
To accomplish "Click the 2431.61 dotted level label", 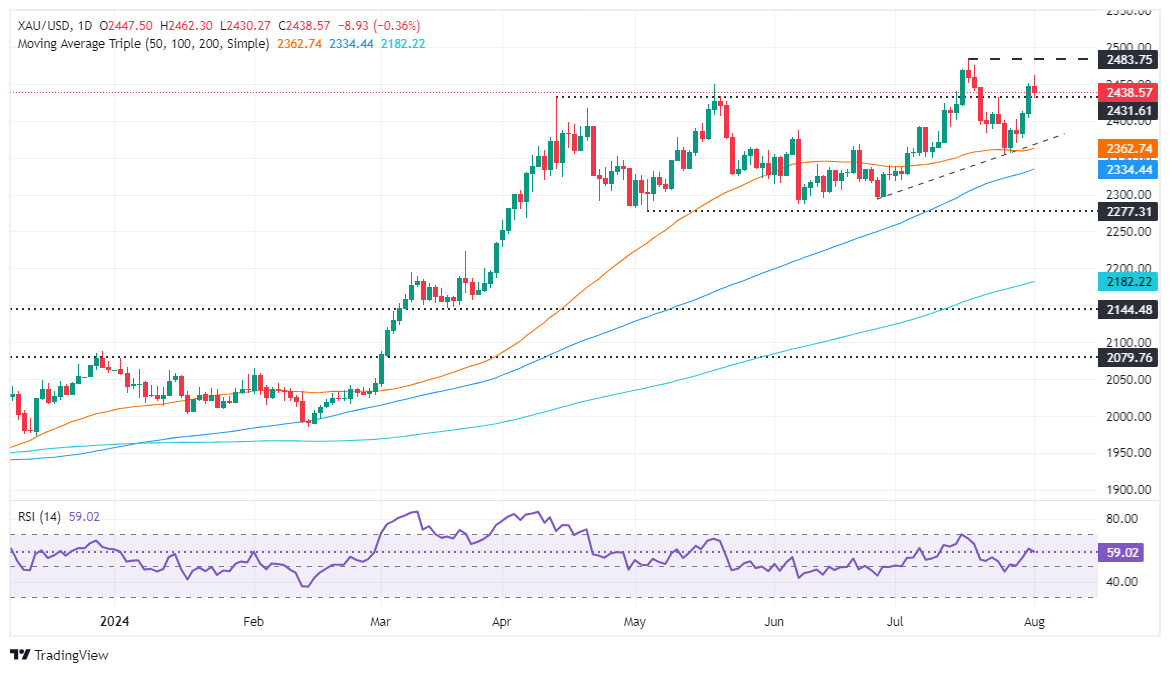I will [x=1127, y=110].
